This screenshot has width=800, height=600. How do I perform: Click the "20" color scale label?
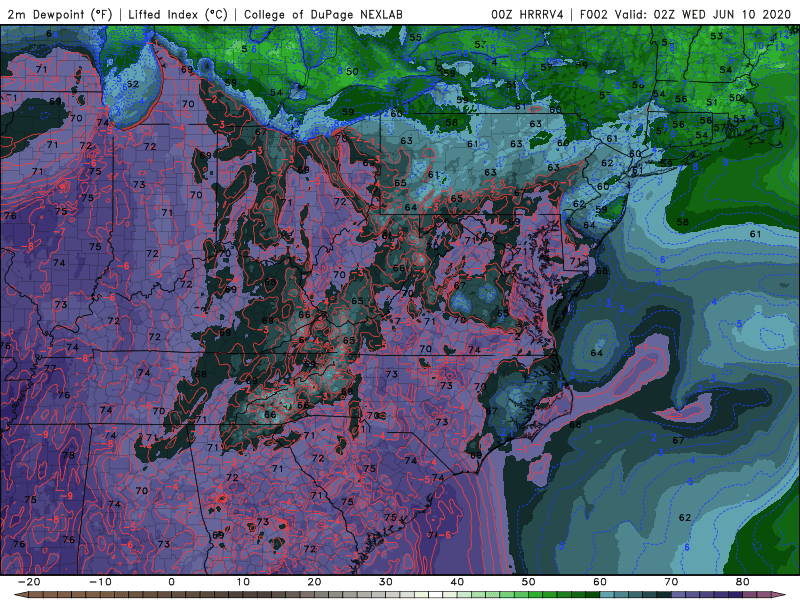pyautogui.click(x=314, y=582)
